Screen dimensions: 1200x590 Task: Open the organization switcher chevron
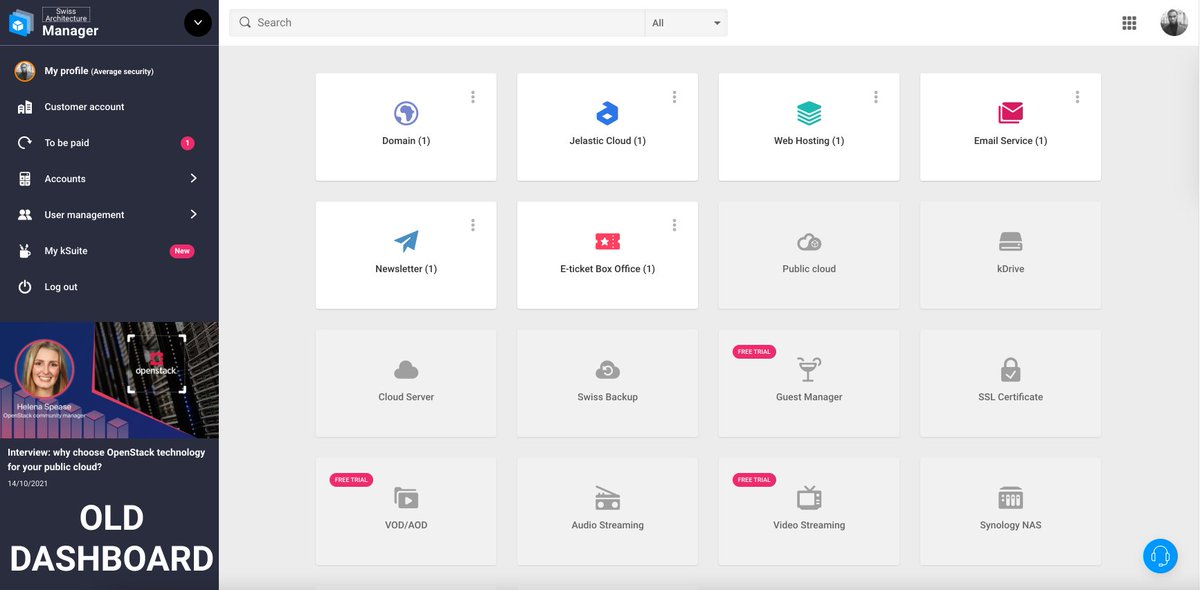point(198,23)
